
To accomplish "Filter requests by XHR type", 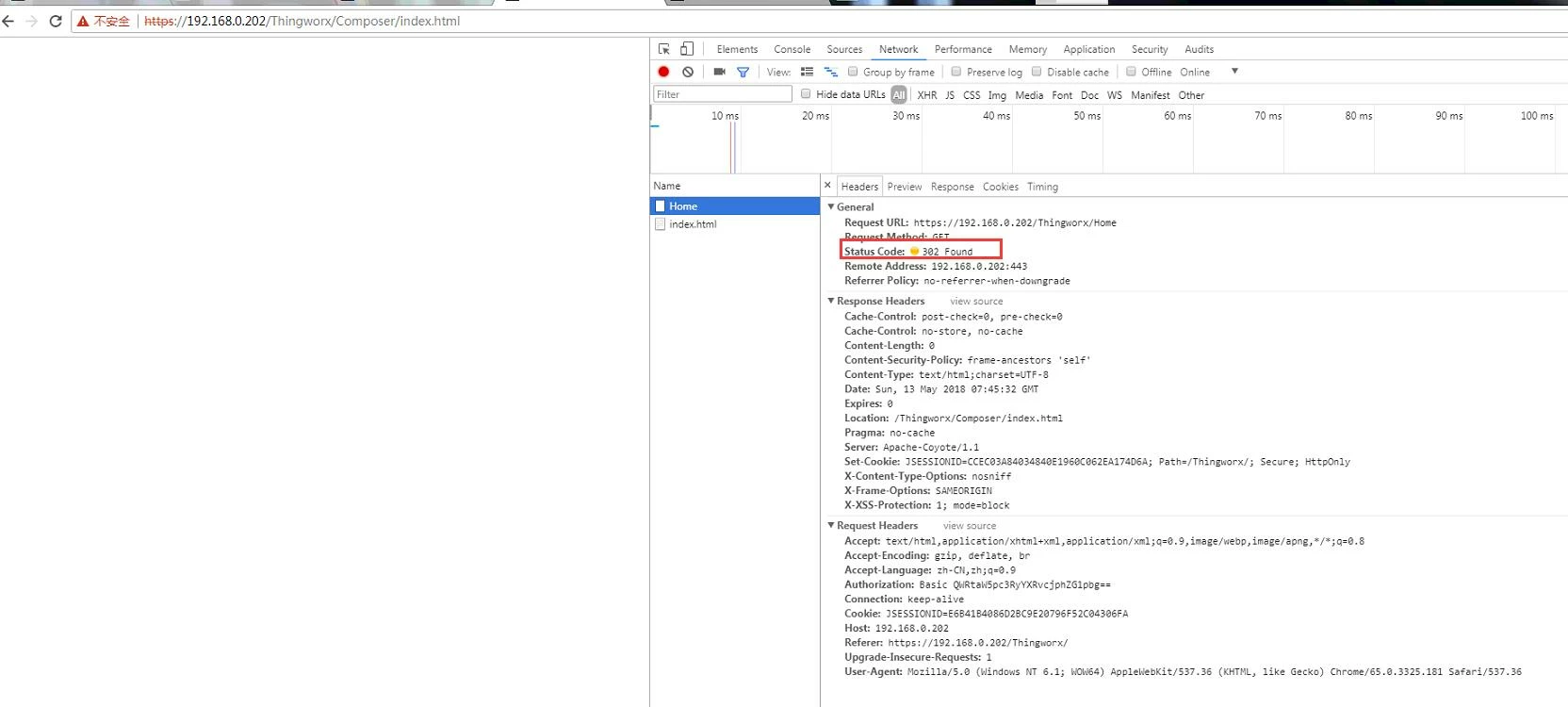I will click(927, 95).
